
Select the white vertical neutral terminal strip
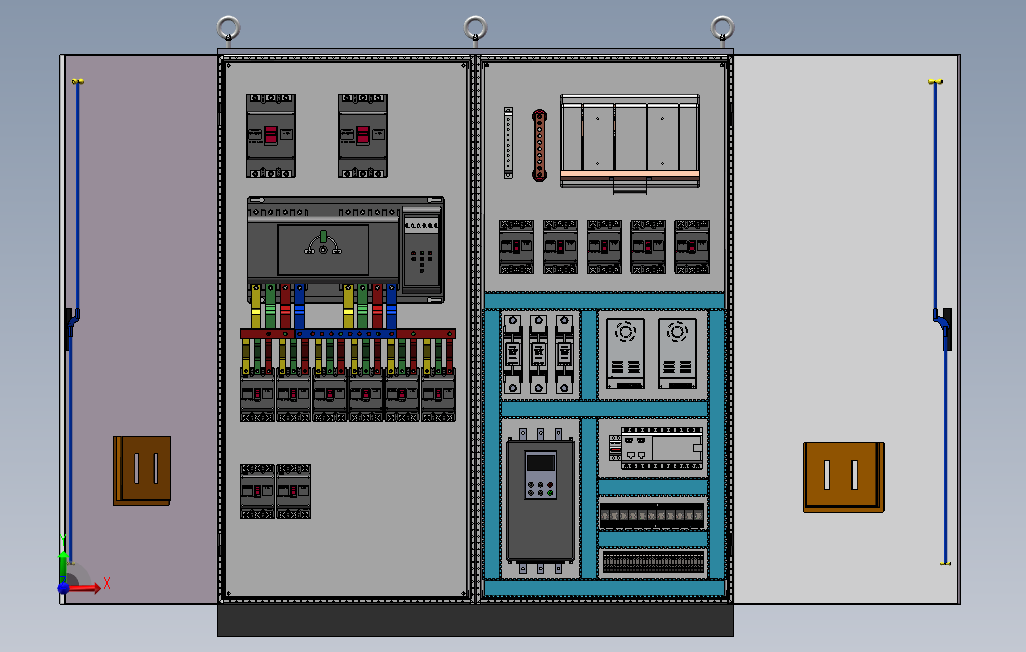[x=508, y=143]
